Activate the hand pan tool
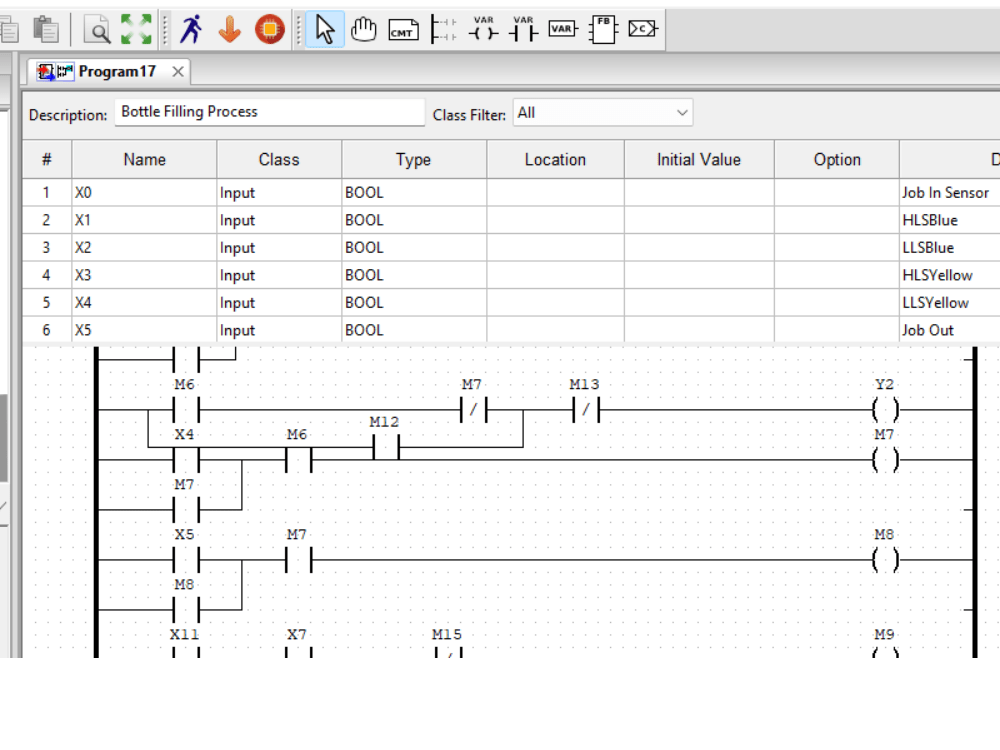The width and height of the screenshot is (1000, 750). point(363,29)
